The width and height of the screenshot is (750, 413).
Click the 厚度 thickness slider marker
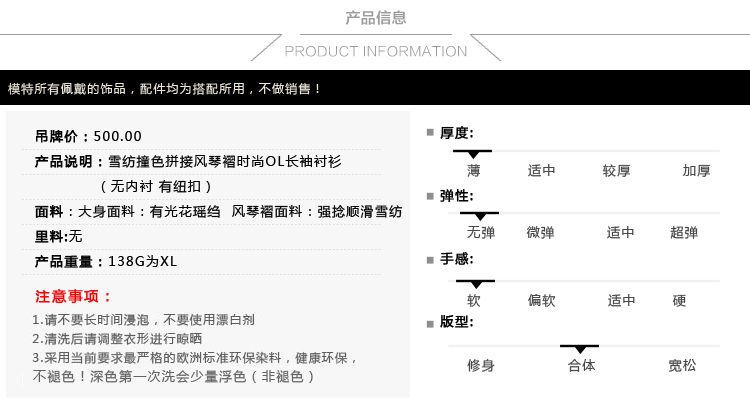(x=473, y=154)
